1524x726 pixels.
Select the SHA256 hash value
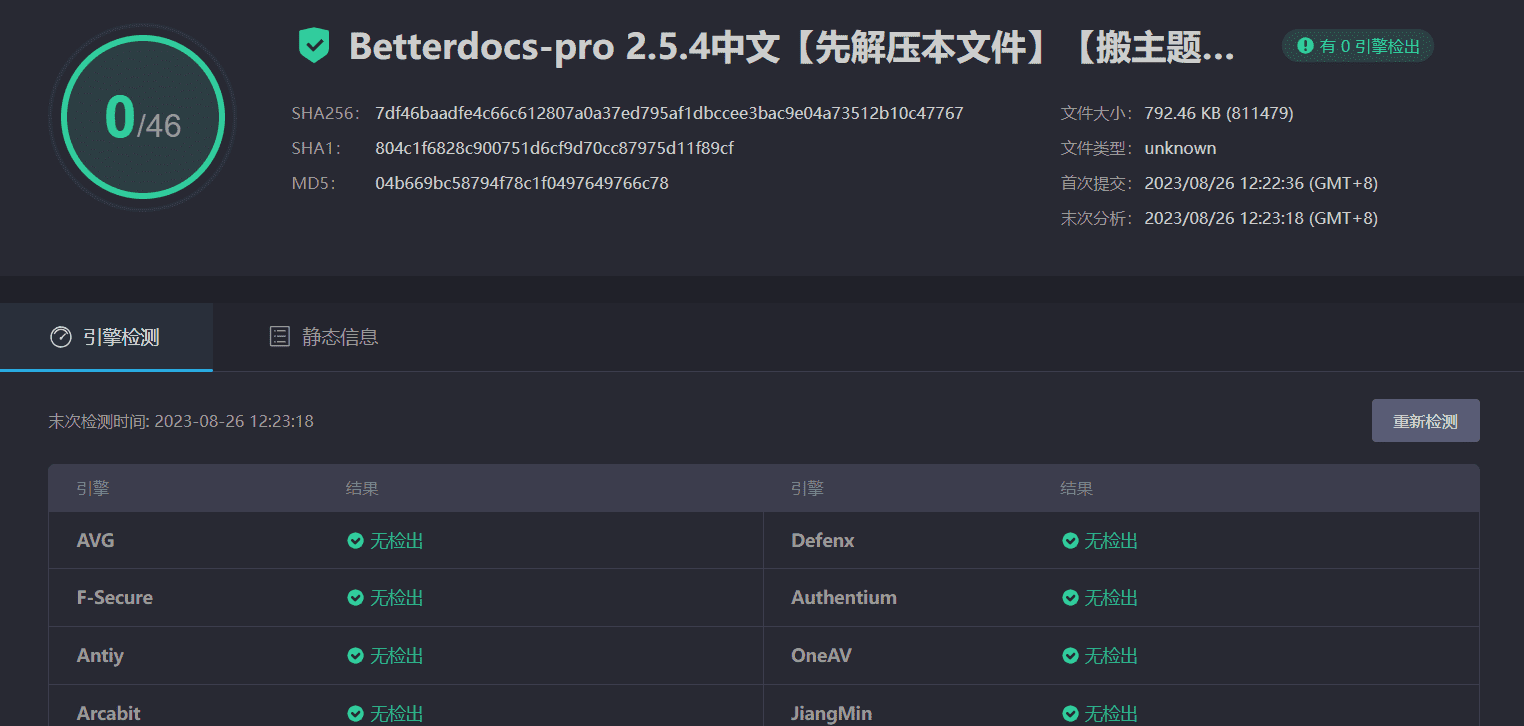click(669, 113)
